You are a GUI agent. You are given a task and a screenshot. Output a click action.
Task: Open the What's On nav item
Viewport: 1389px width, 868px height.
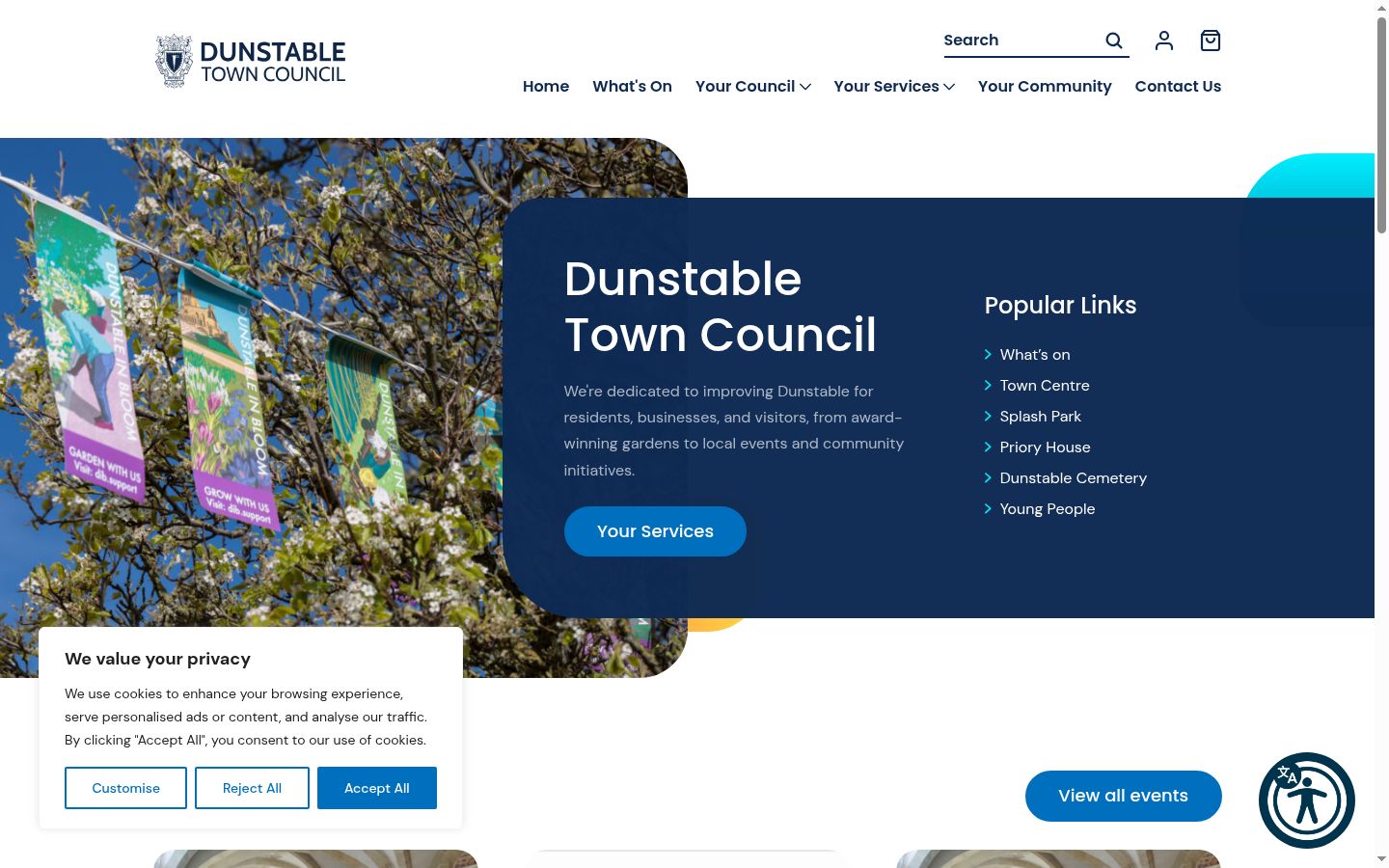(x=632, y=87)
